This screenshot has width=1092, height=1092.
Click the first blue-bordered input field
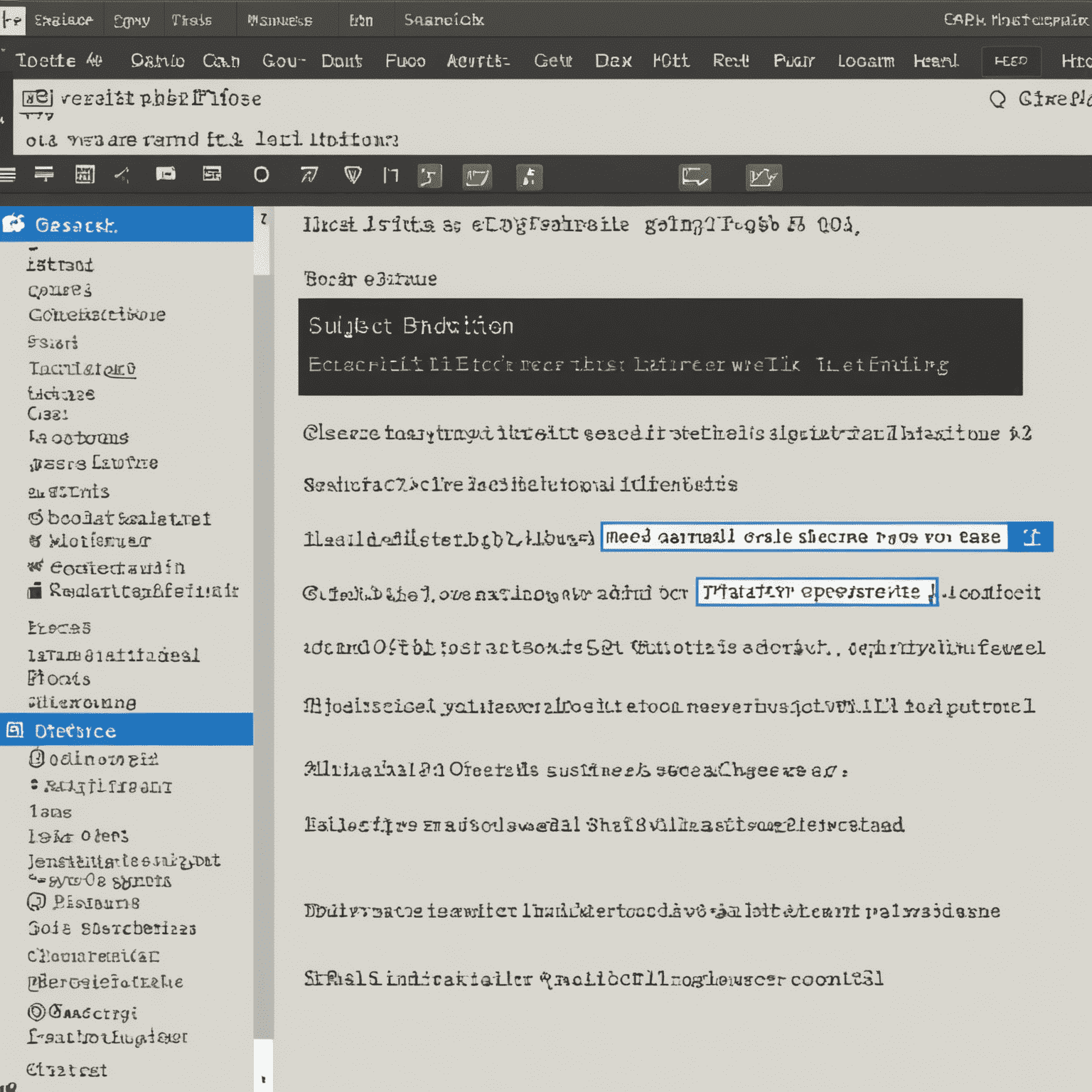pos(805,537)
